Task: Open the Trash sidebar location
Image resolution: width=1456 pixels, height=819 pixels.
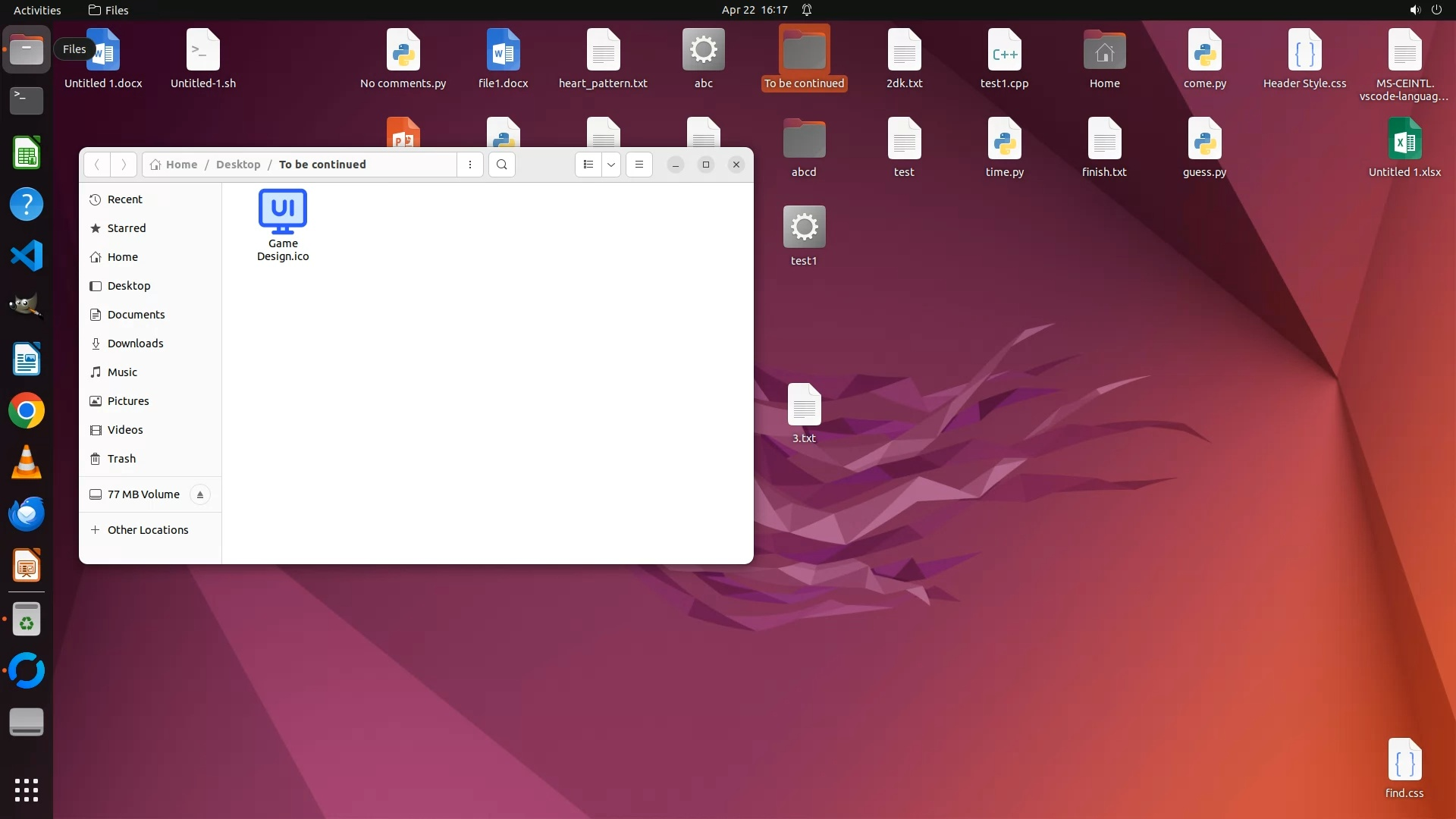Action: pyautogui.click(x=121, y=459)
